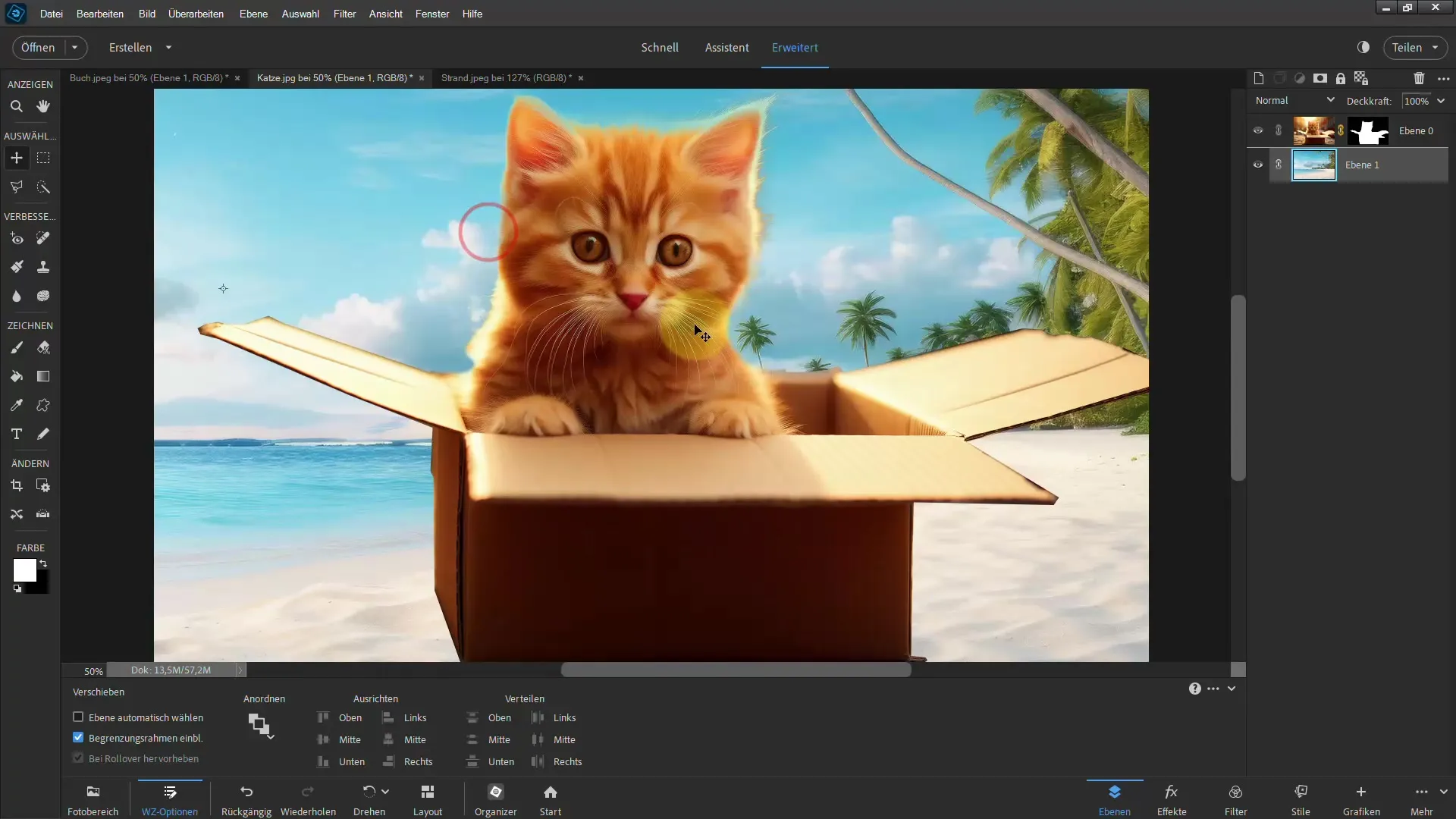Open the Drehen rotate options arrow
Viewport: 1456px width, 819px height.
tap(385, 791)
